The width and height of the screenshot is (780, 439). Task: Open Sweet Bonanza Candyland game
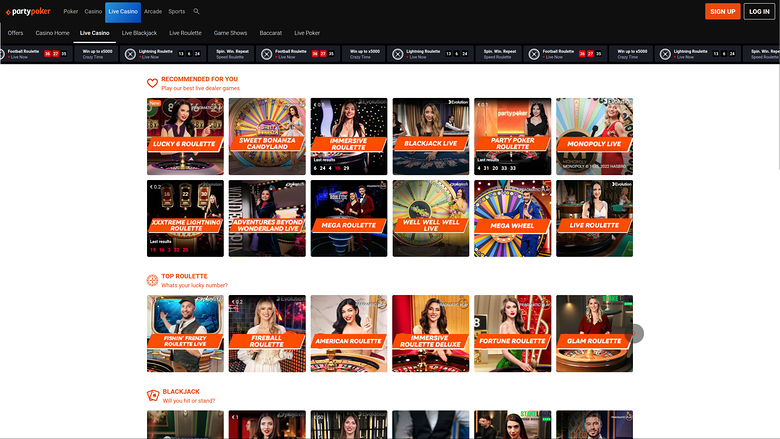tap(267, 136)
